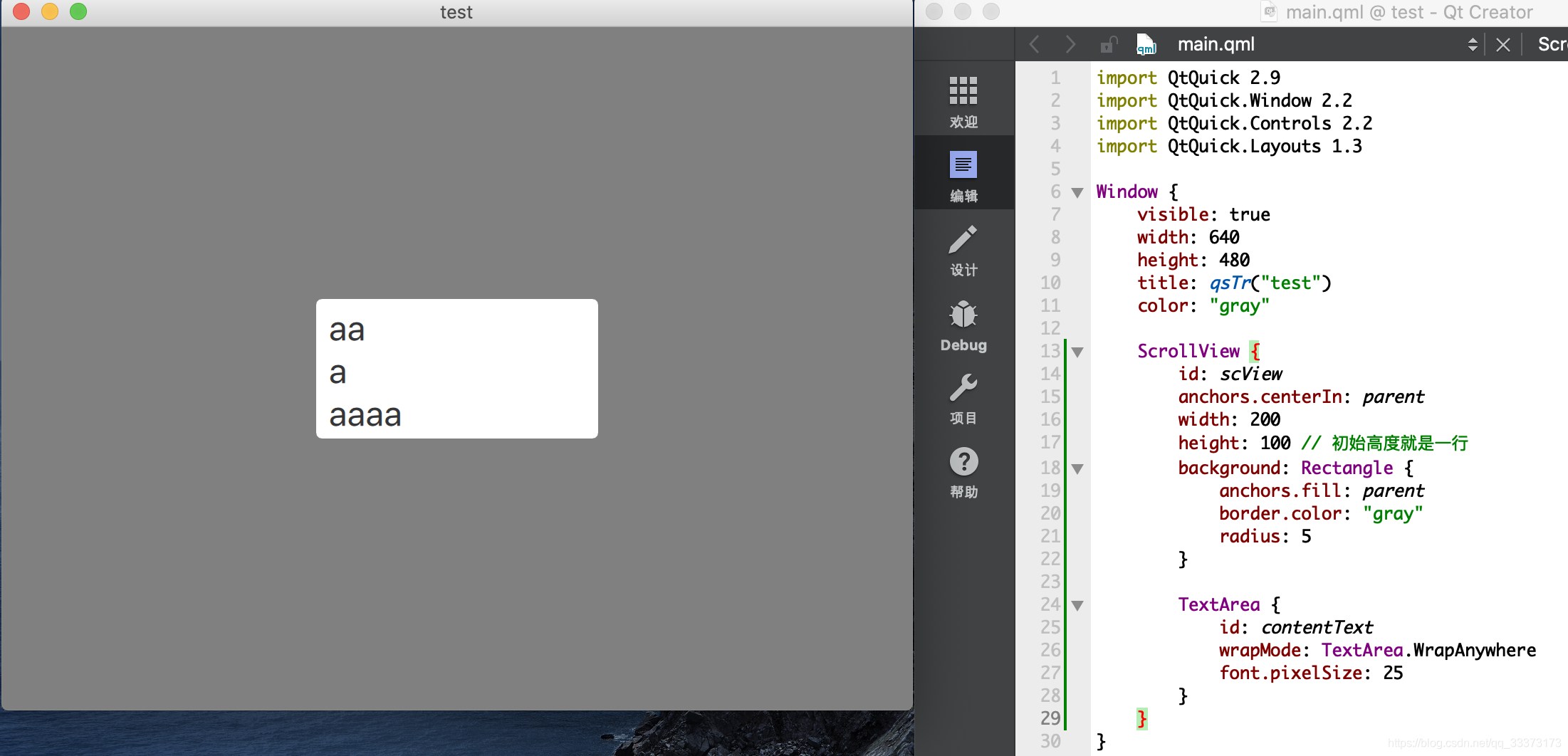Click the back navigation arrow above the editor
Viewport: 1568px width, 756px height.
point(1034,44)
